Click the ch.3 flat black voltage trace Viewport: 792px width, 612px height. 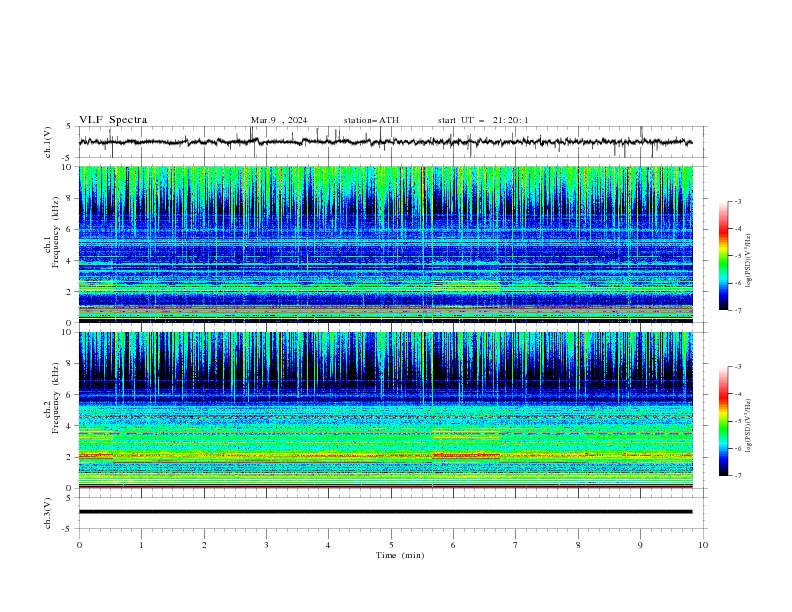click(385, 512)
